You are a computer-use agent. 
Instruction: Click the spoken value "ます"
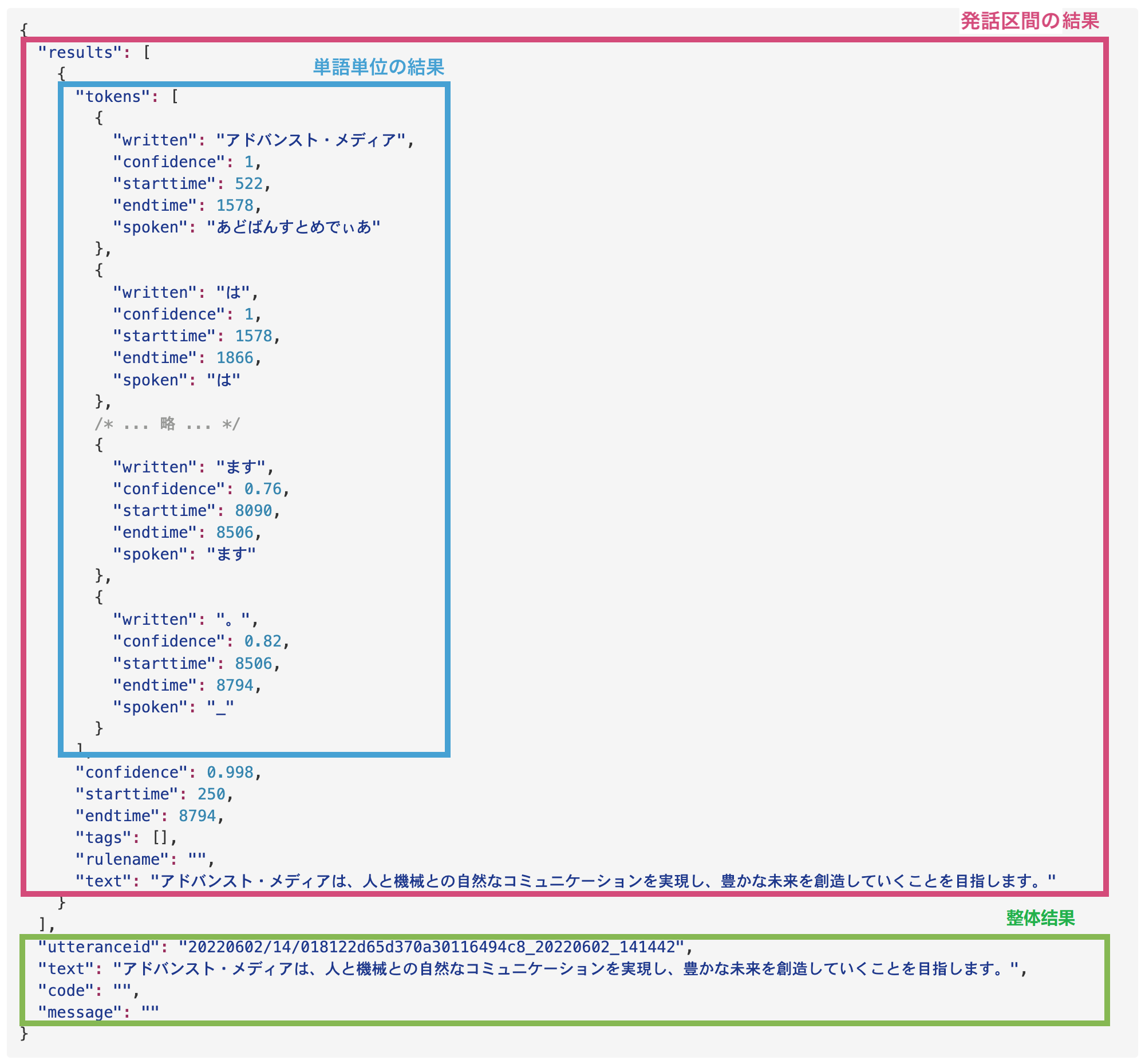pos(231,554)
